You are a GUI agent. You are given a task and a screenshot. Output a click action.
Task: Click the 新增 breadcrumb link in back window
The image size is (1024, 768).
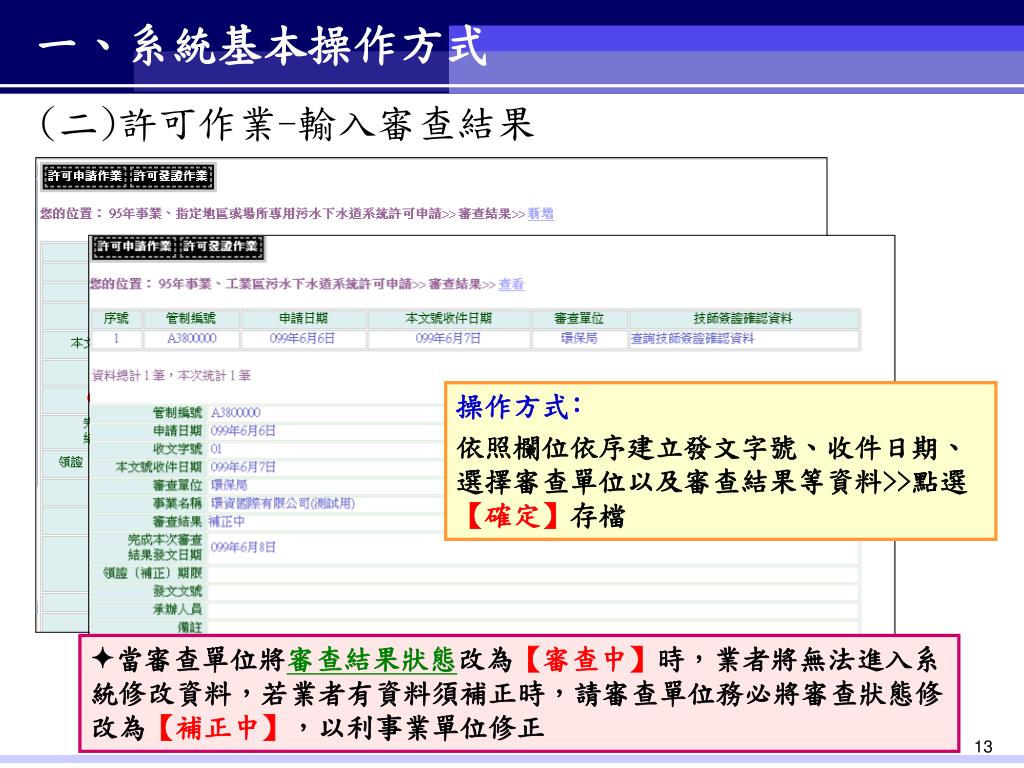541,214
